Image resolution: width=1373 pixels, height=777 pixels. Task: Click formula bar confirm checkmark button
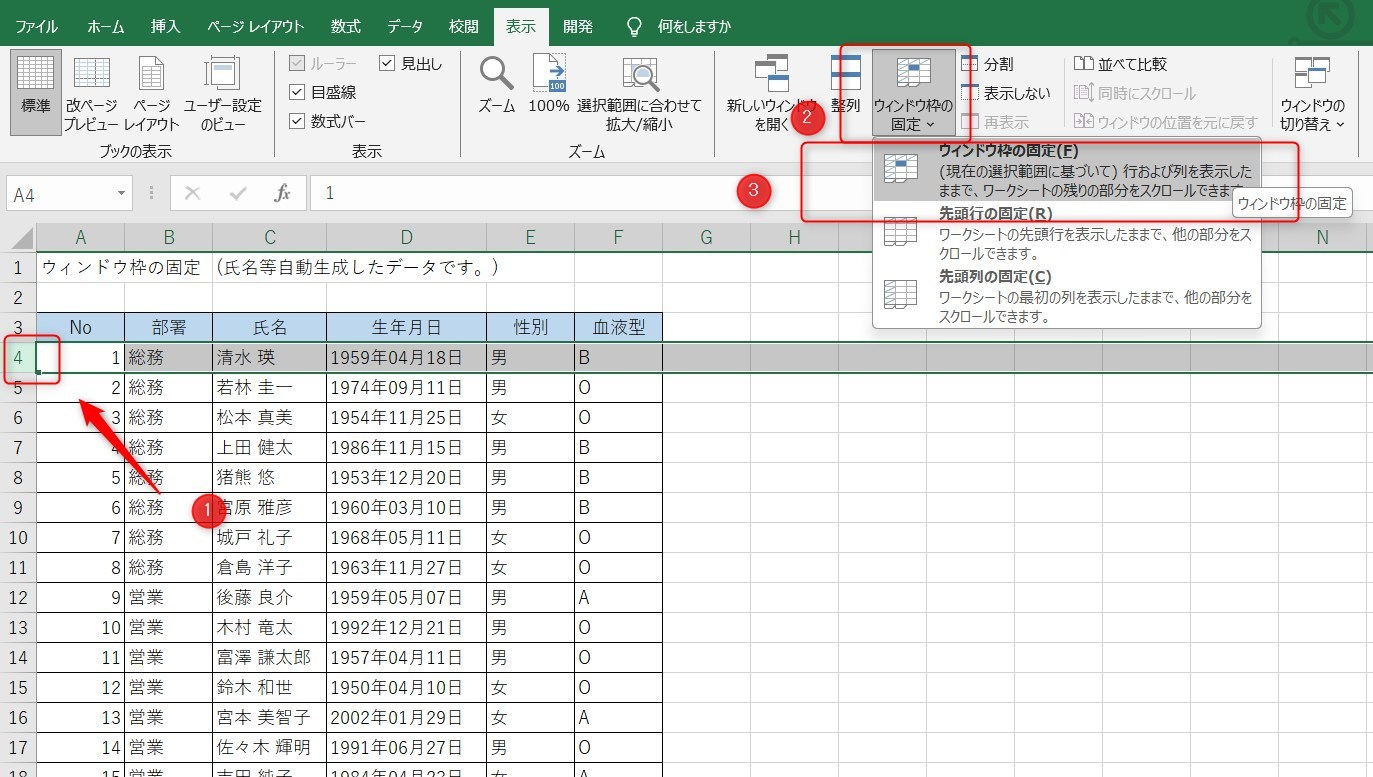point(238,193)
